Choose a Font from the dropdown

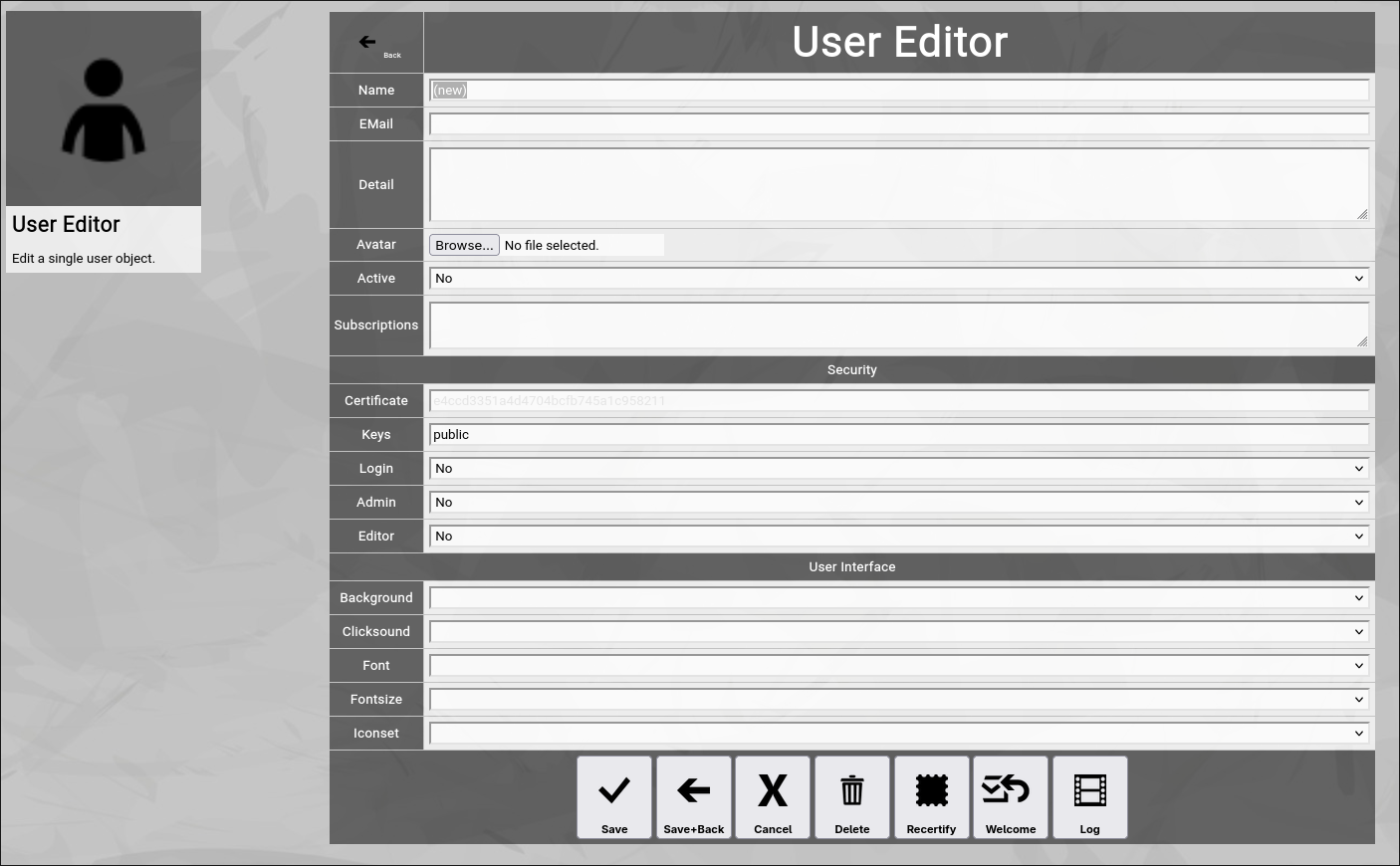click(898, 666)
